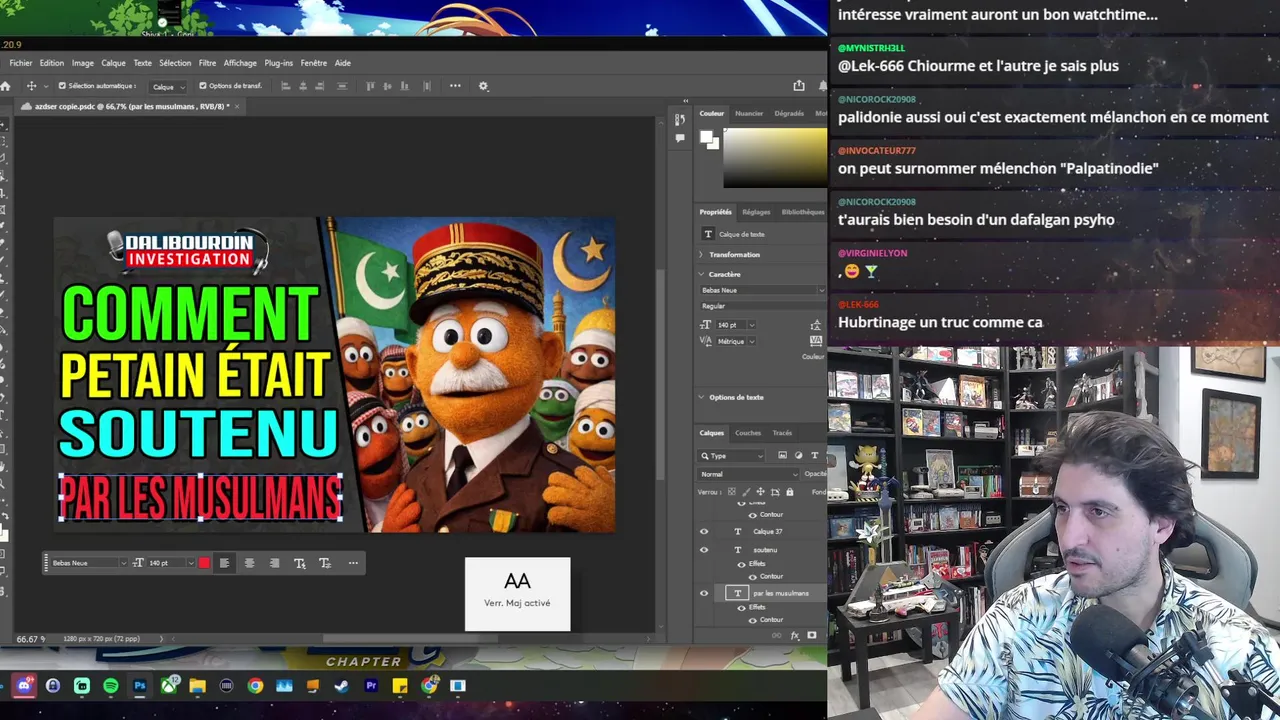
Task: Click the Share export icon at top right
Action: click(x=798, y=86)
